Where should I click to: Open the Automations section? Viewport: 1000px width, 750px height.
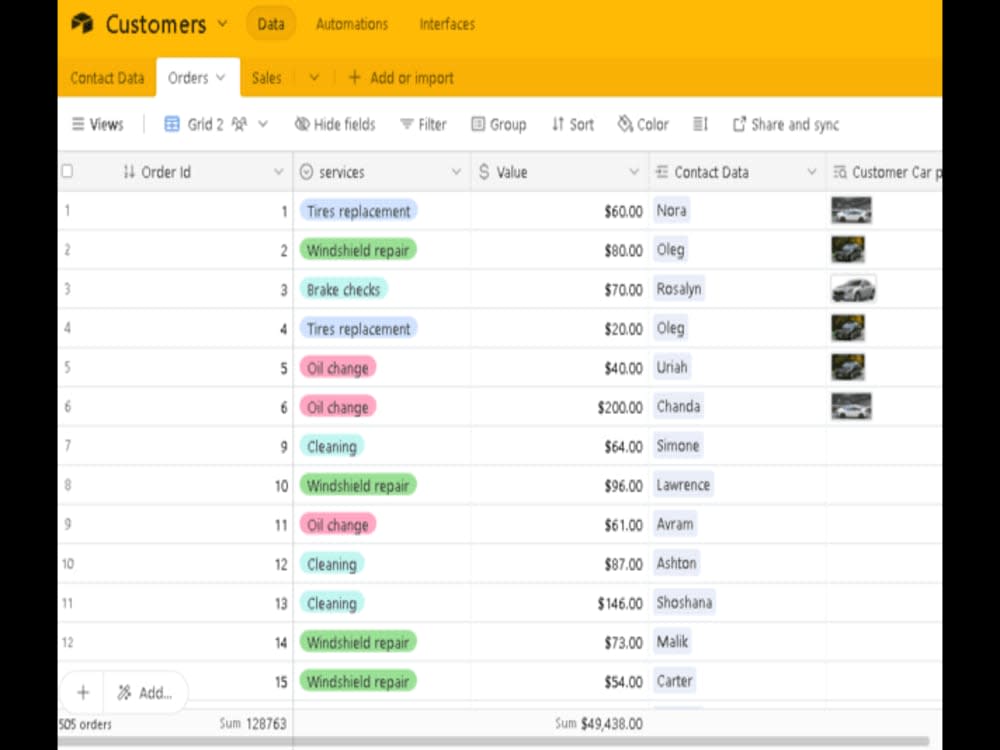tap(352, 24)
